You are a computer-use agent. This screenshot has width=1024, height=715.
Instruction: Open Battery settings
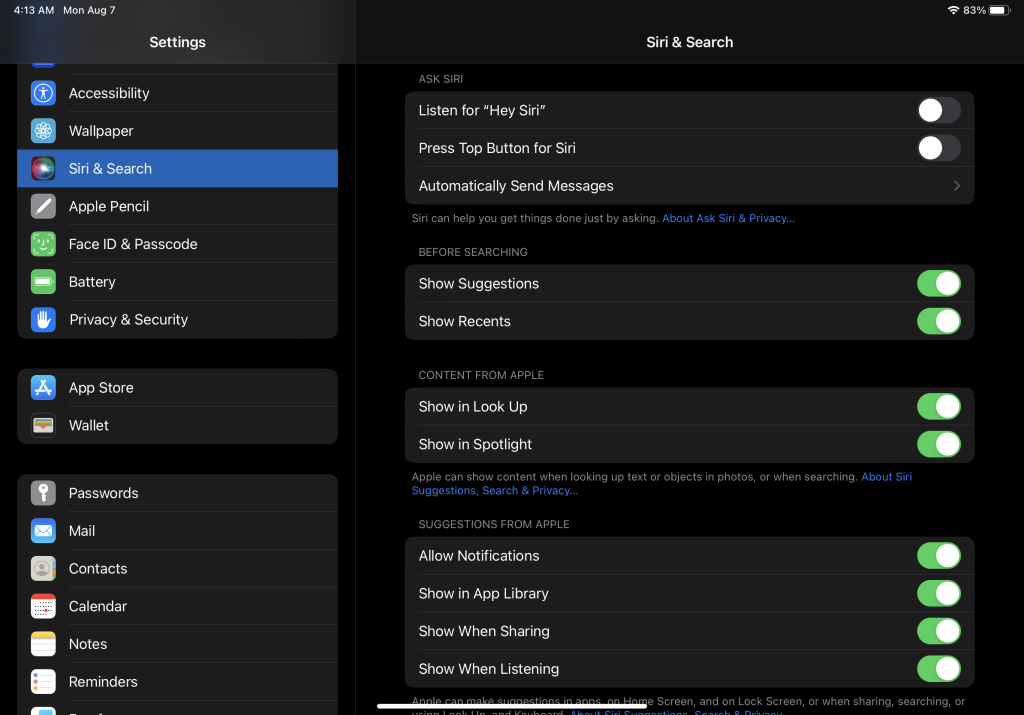click(178, 281)
